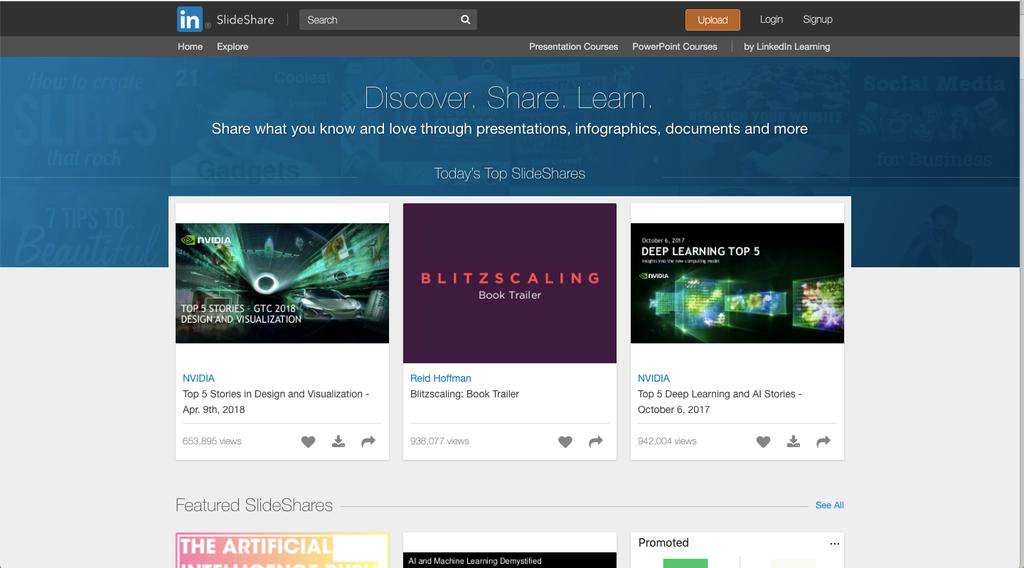The image size is (1024, 568).
Task: Click the search magnifier icon
Action: [465, 20]
